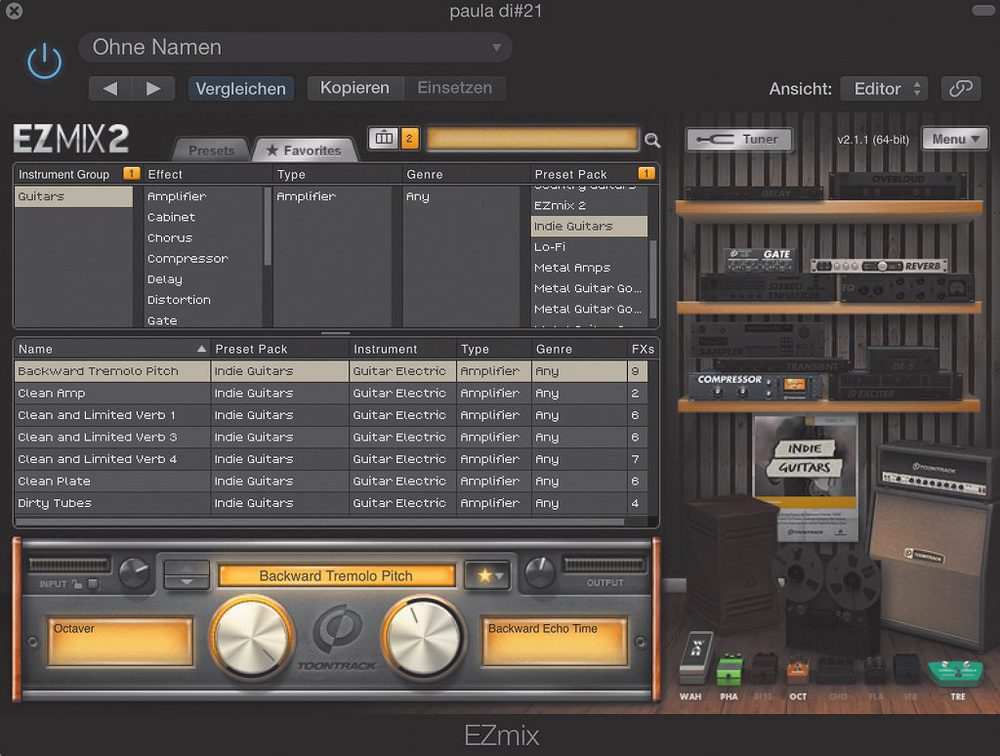Step to previous preset up arrow
Viewport: 1000px width, 756px height.
(x=186, y=567)
